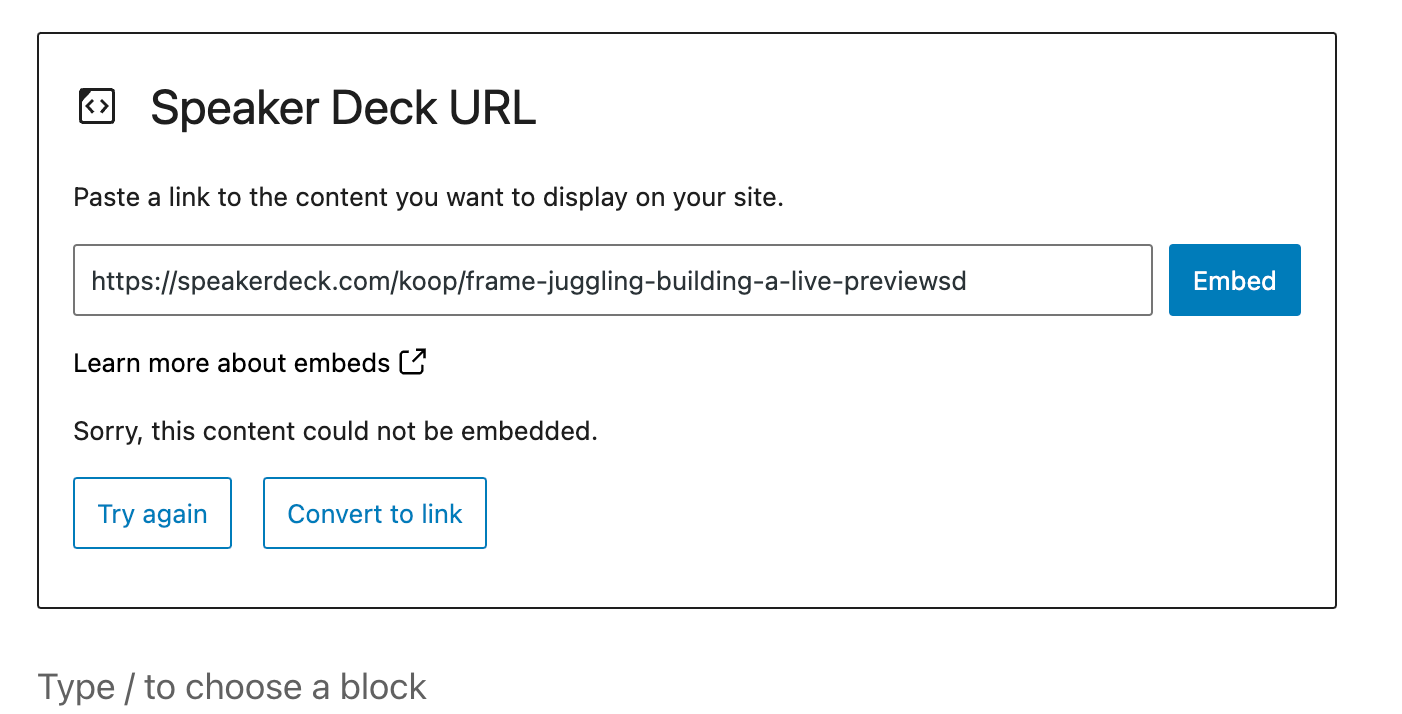Click the Type / to choose a block area
Image resolution: width=1402 pixels, height=714 pixels.
click(x=231, y=686)
